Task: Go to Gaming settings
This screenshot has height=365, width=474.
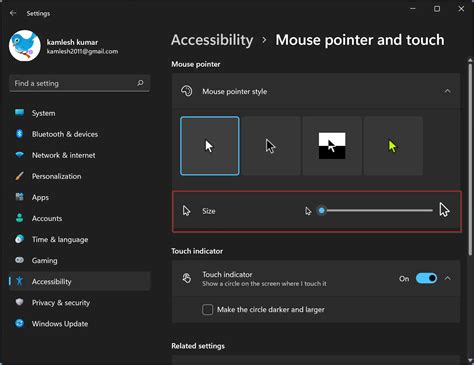Action: (80, 260)
